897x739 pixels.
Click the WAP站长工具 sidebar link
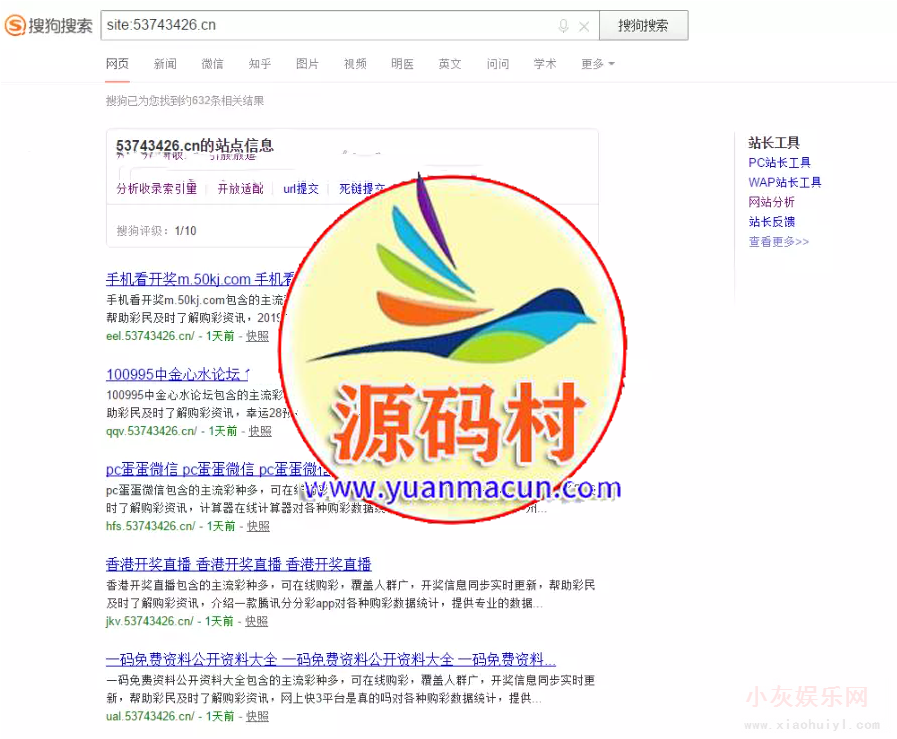click(784, 182)
